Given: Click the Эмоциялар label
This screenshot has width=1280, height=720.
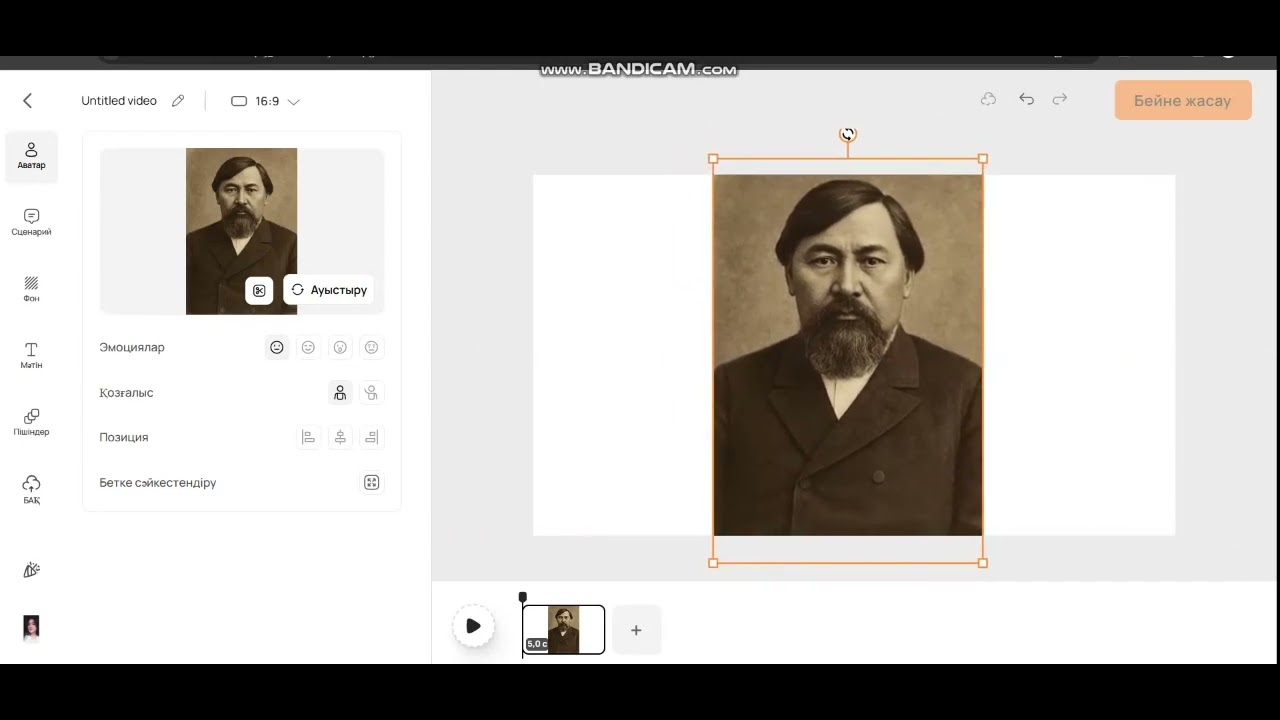Looking at the screenshot, I should [132, 348].
